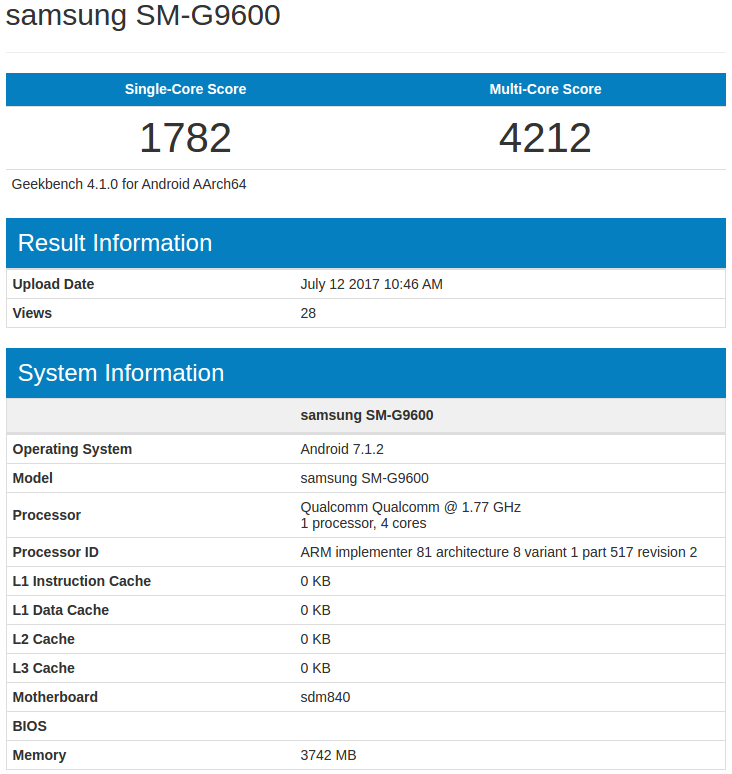The height and width of the screenshot is (774, 732).
Task: Click the Qualcomm @ 1.77 GHz processor value
Action: tap(410, 507)
